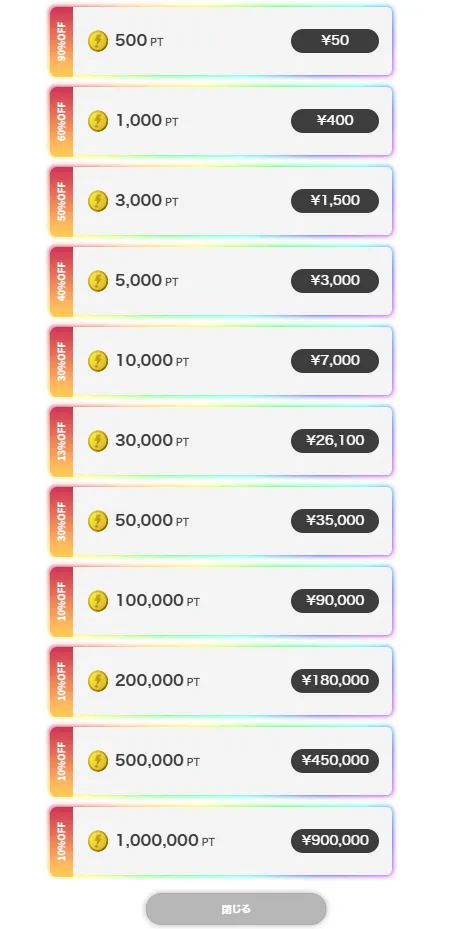Click the coin icon beside 3,000 PT

(x=98, y=201)
